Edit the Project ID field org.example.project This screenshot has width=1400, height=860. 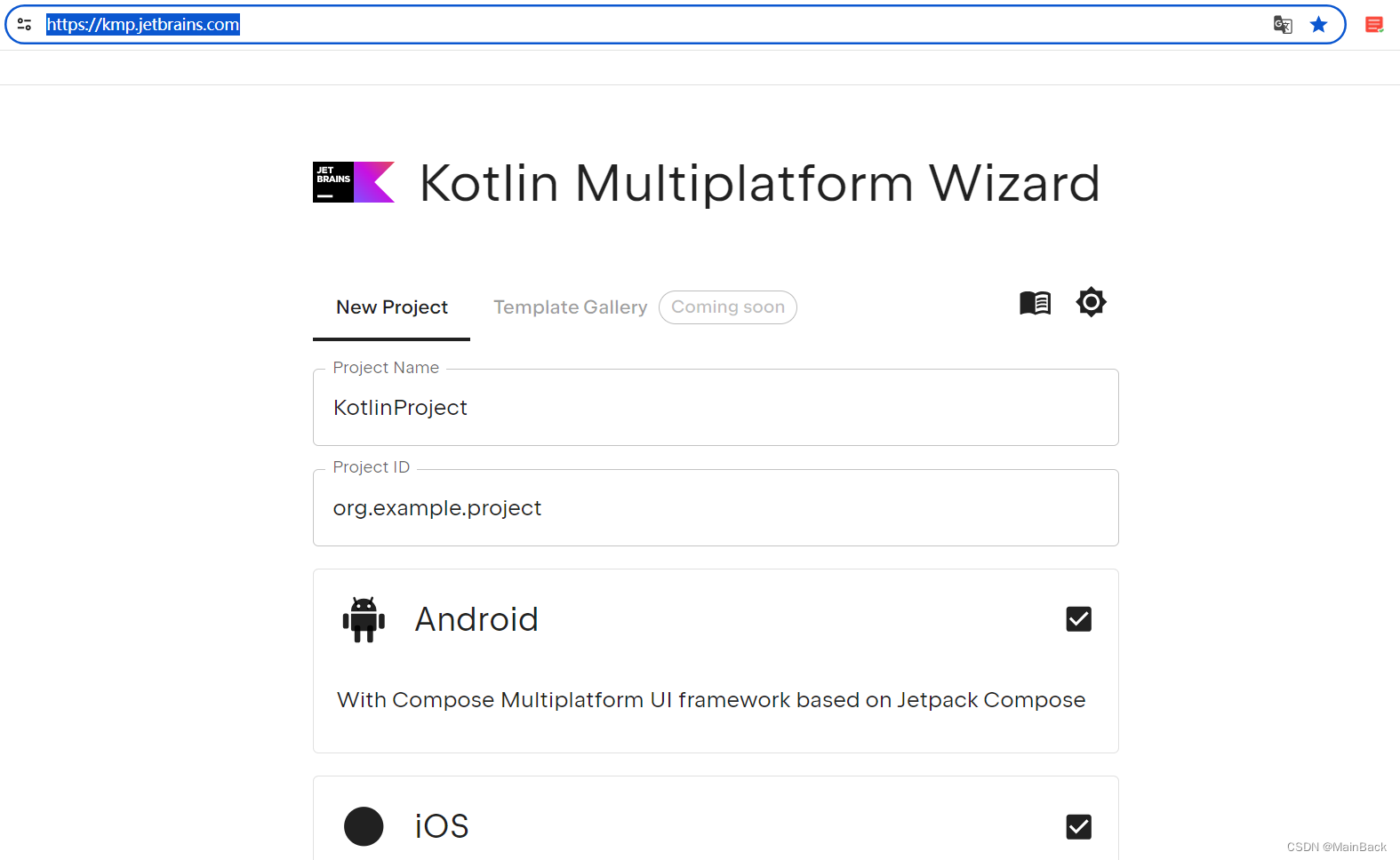716,507
